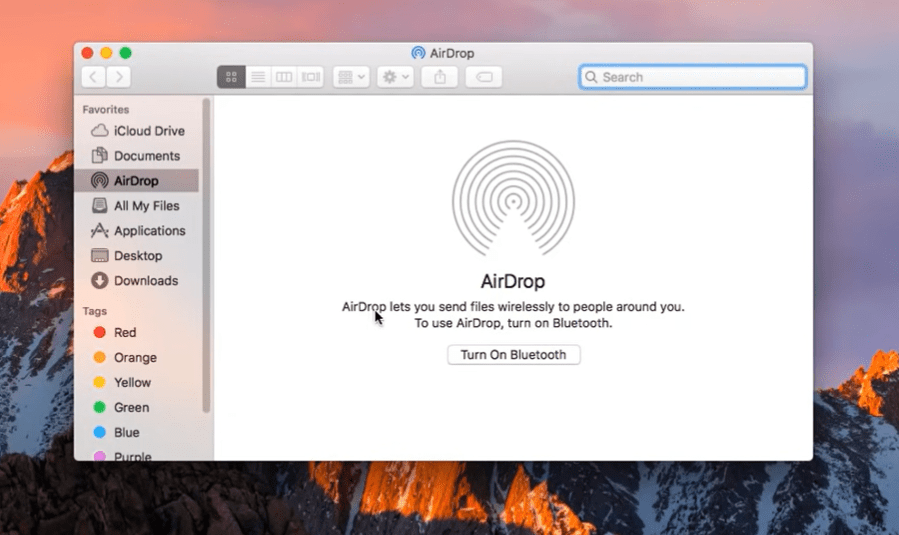
Task: Click the Edit Tags toolbar button
Action: tap(484, 77)
